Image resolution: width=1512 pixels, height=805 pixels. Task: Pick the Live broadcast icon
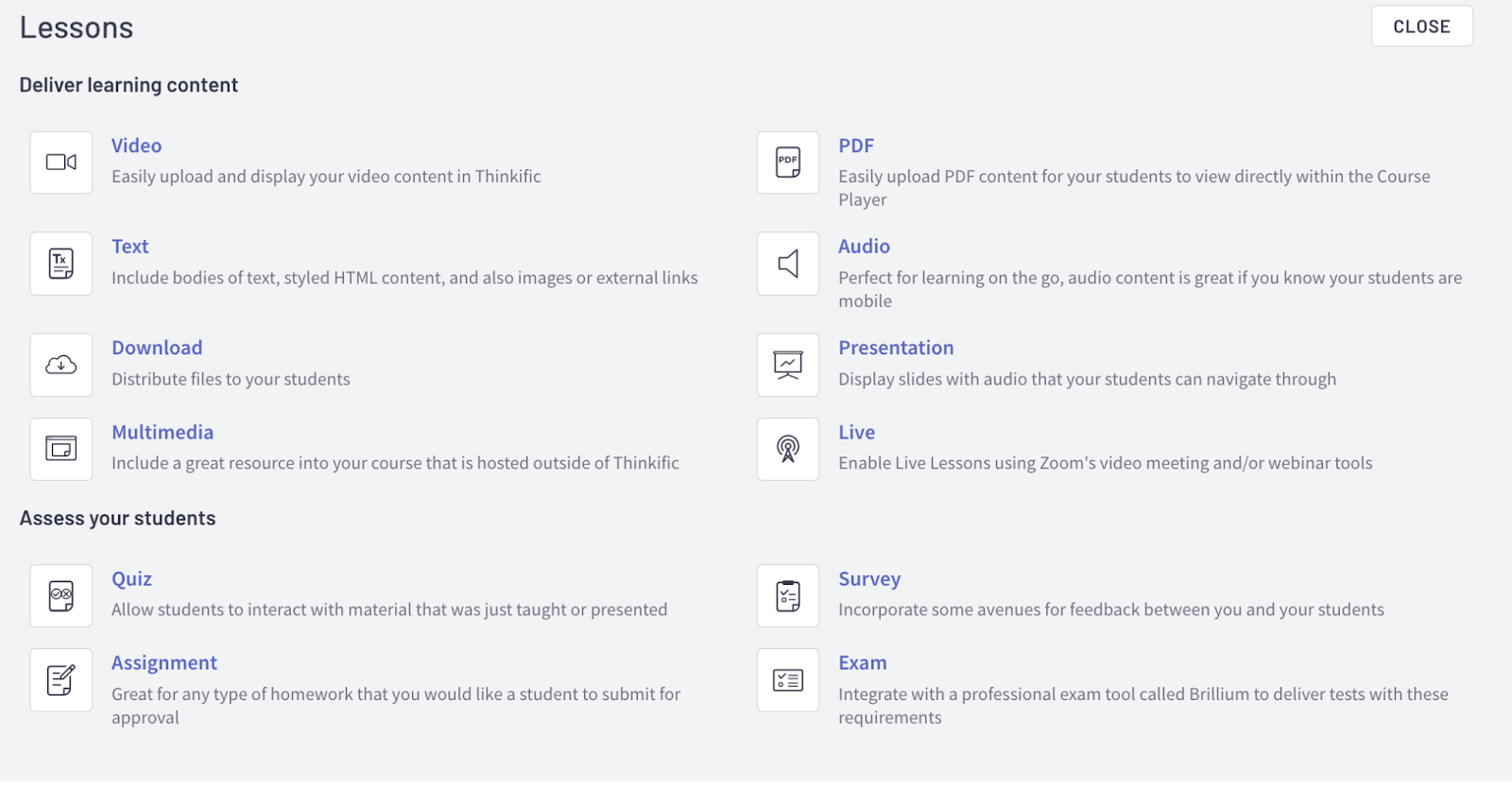click(788, 449)
